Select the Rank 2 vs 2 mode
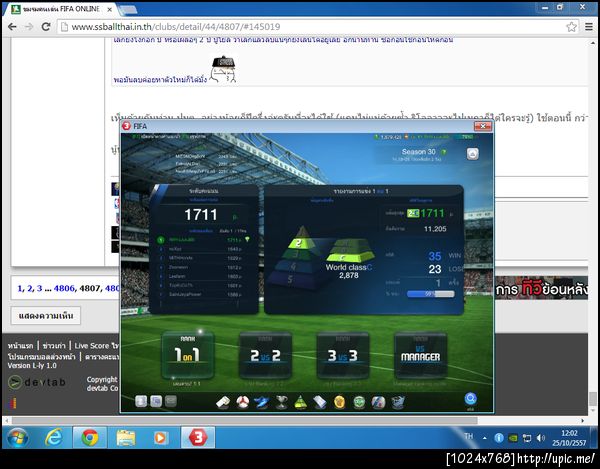The width and height of the screenshot is (600, 469). point(265,355)
